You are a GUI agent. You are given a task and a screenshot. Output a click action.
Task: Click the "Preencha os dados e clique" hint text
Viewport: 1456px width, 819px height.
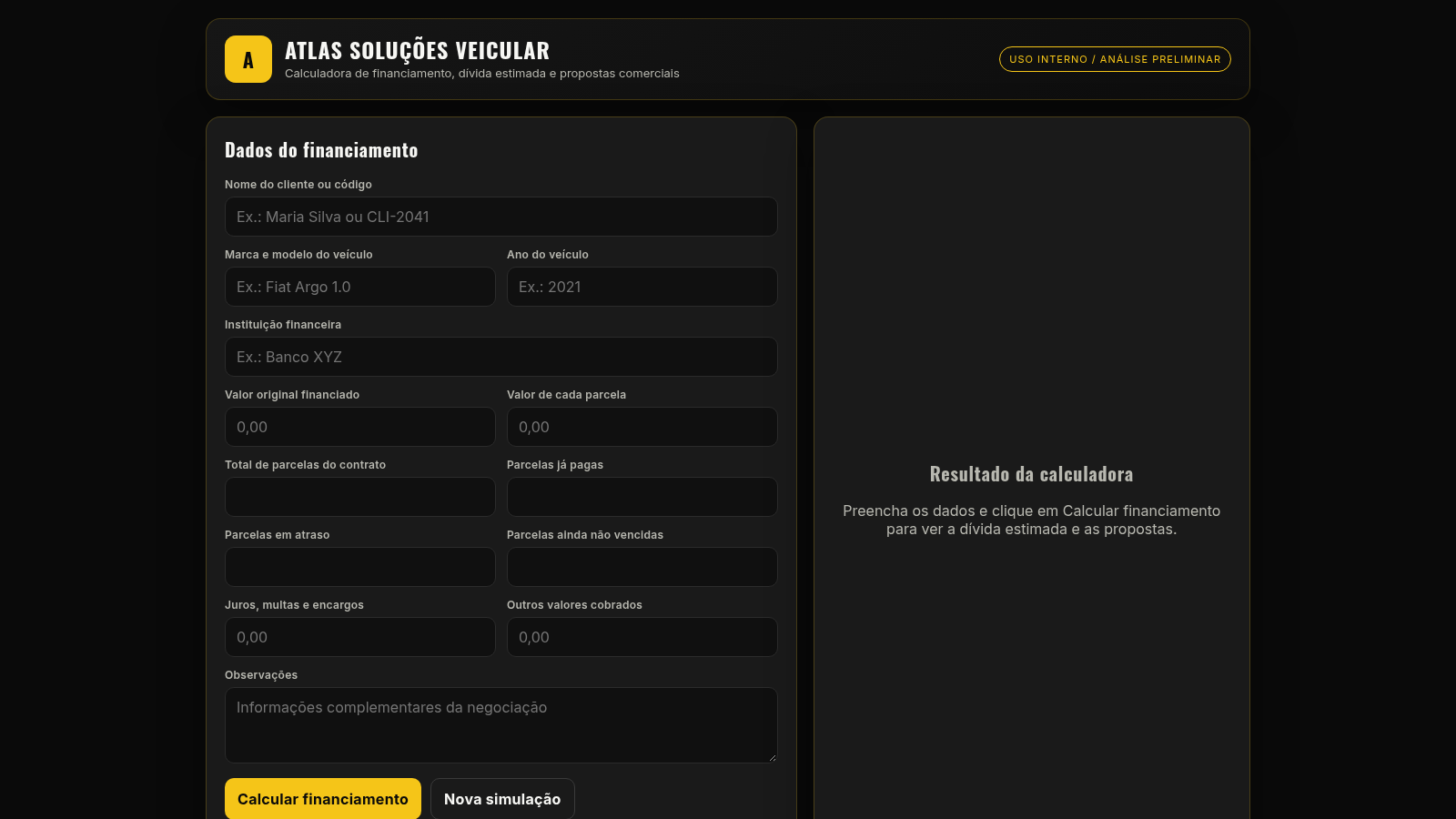[1032, 520]
